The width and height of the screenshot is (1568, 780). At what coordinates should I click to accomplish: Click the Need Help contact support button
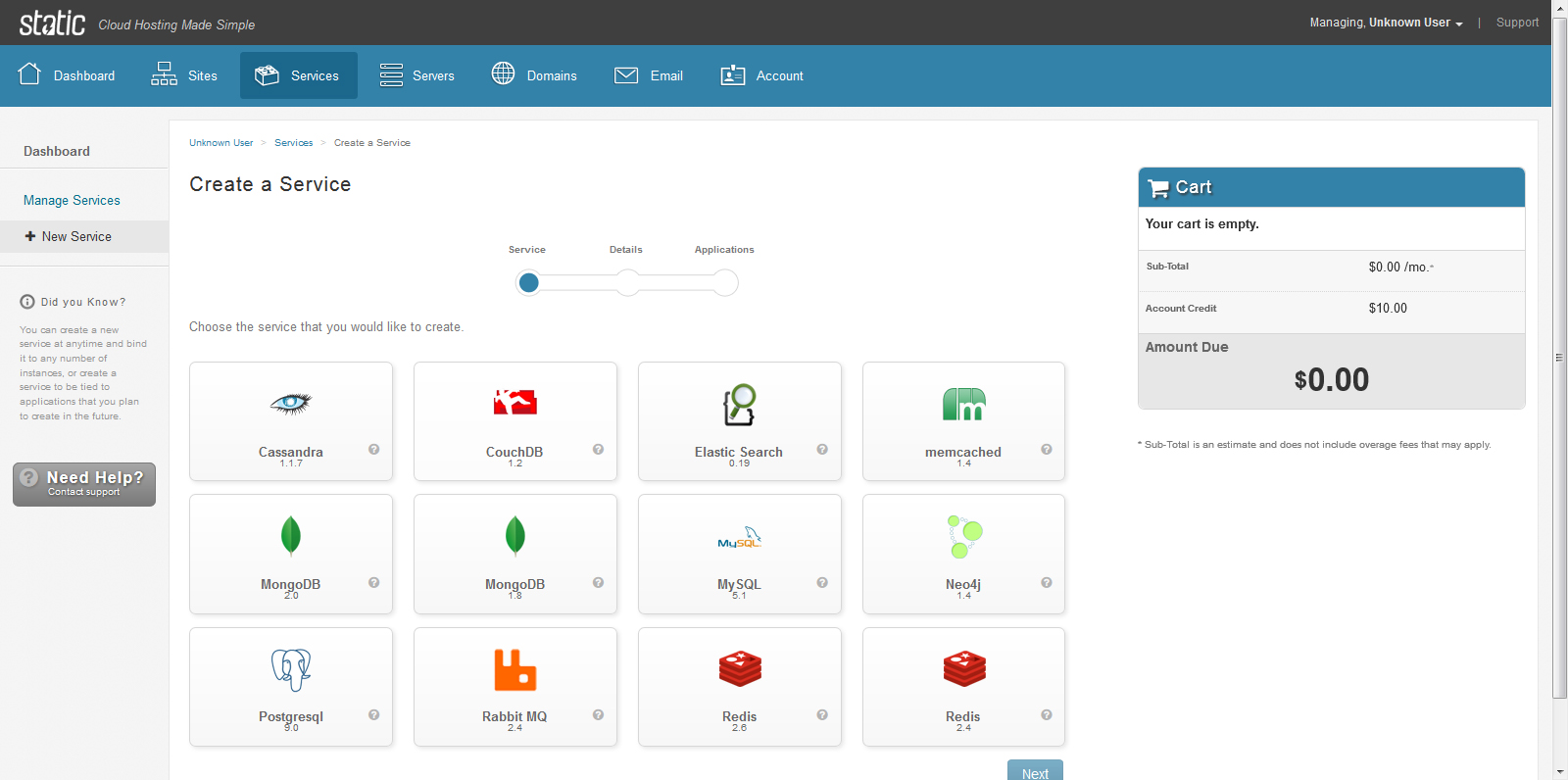tap(84, 484)
